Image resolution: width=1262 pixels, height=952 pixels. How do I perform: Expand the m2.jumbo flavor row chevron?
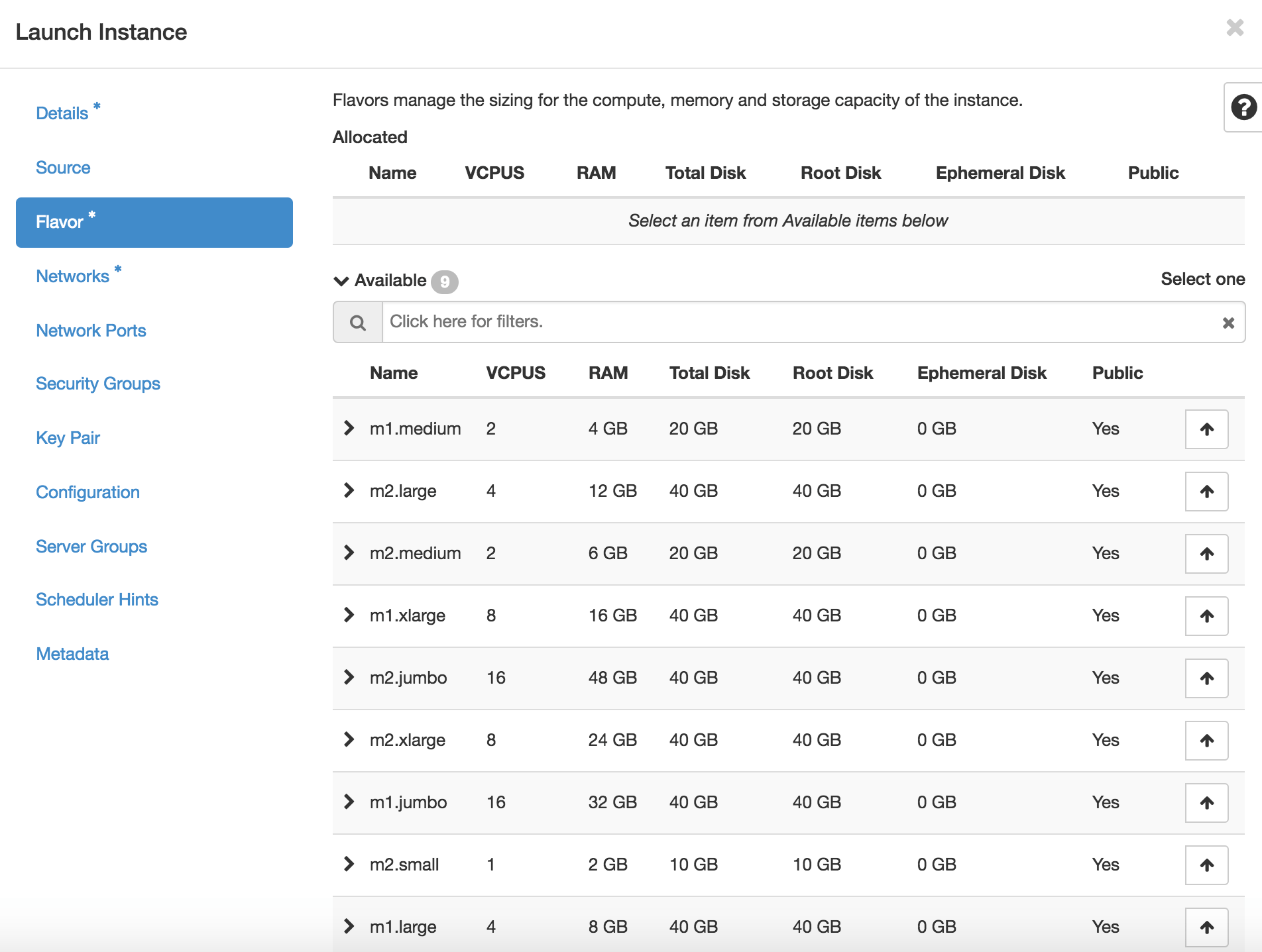tap(349, 678)
